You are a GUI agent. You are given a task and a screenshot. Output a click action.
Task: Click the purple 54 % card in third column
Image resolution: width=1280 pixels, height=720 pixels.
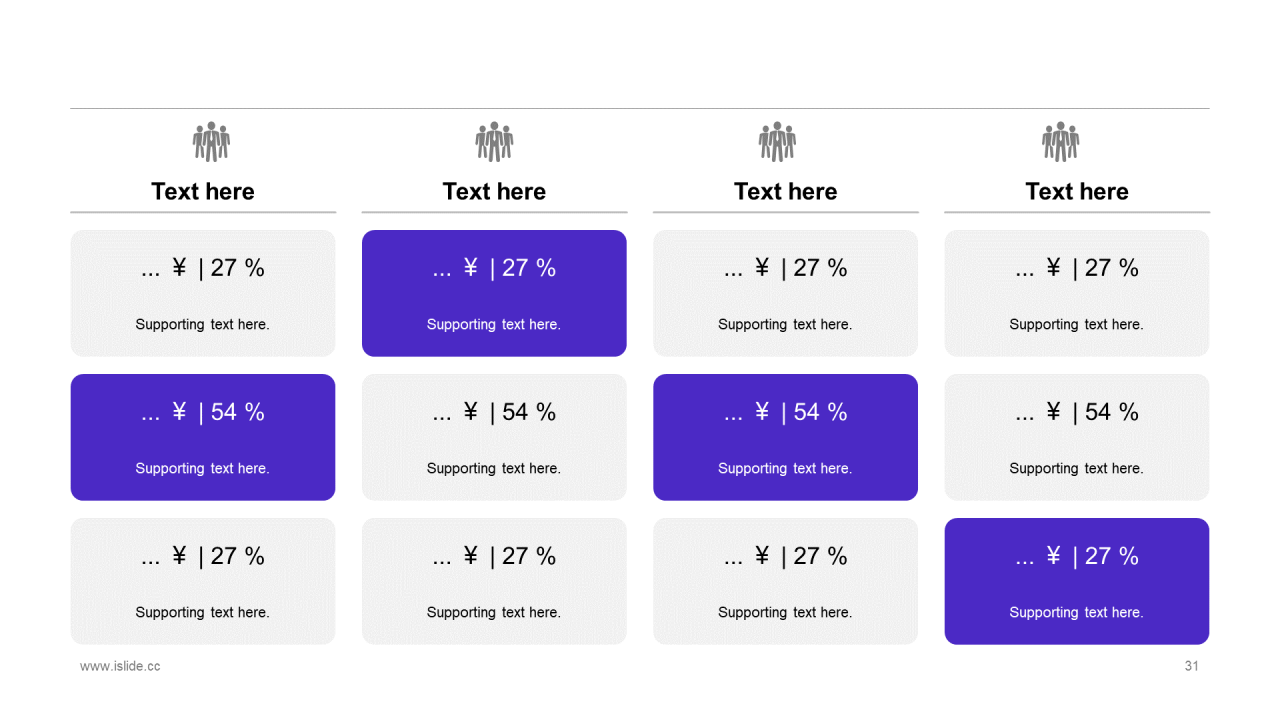click(x=786, y=437)
